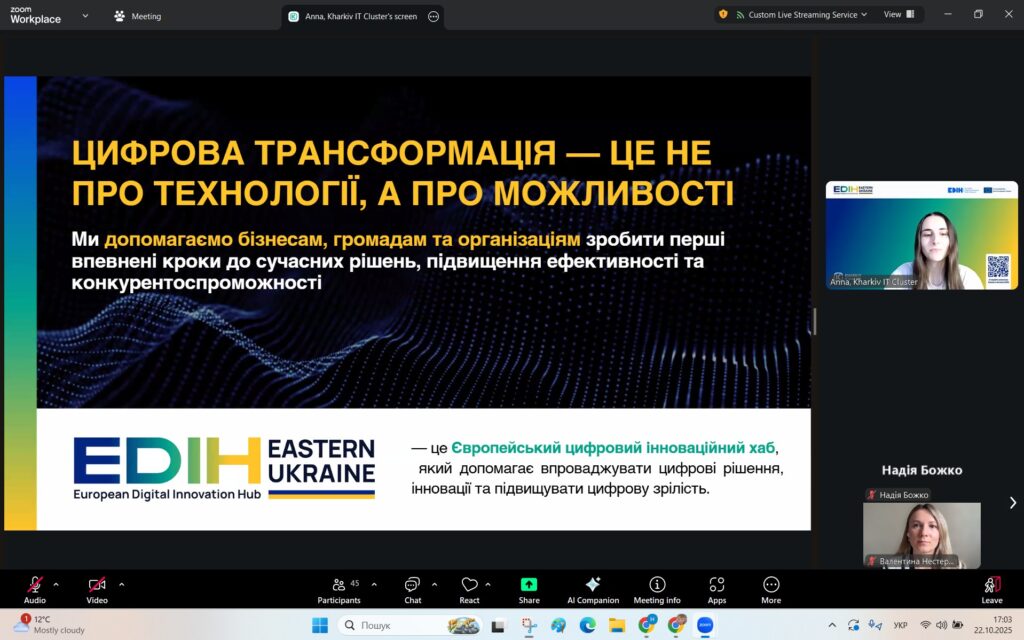Open the Participants panel
This screenshot has width=1024, height=640.
click(338, 589)
